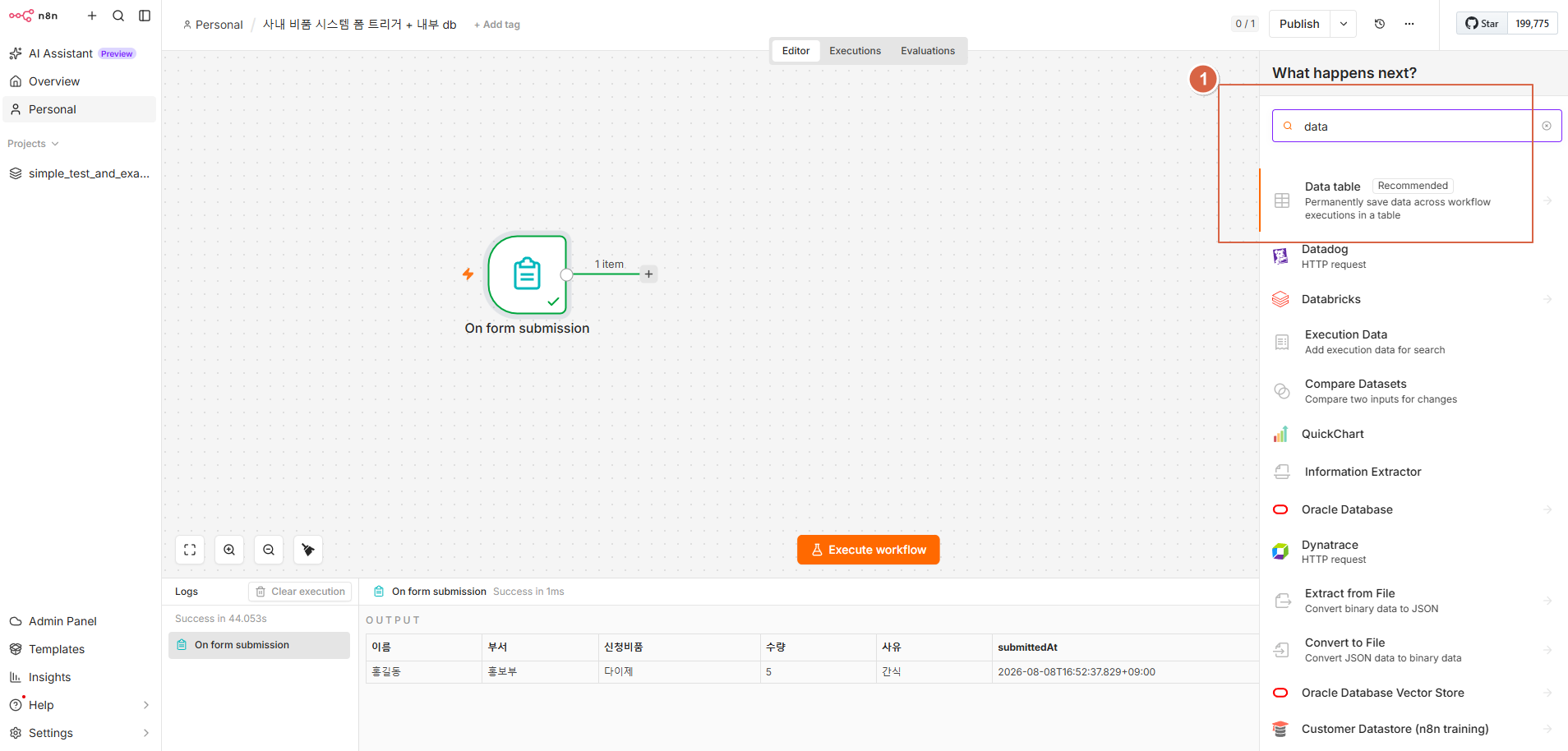Choose the Datadog node
Screen dimensions: 1568x751
tap(1414, 256)
